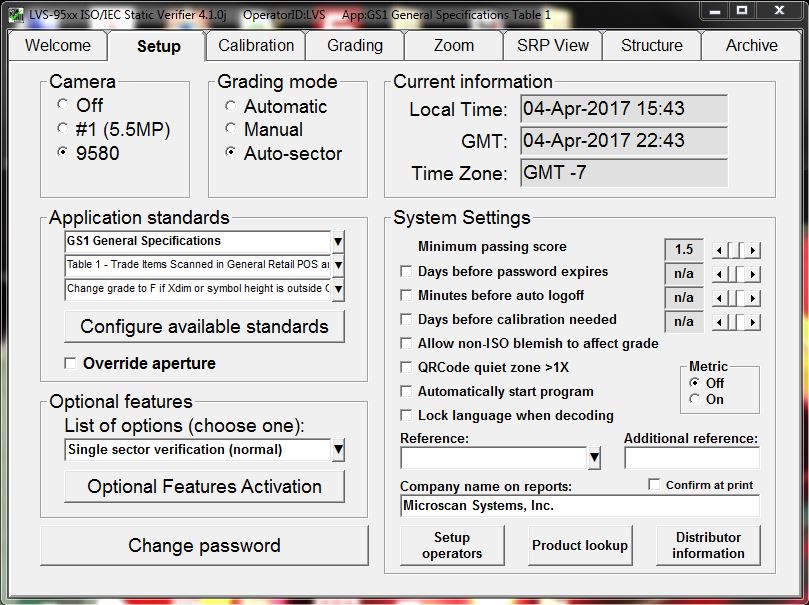
Task: Enable Automatically start program checkbox
Action: [406, 391]
